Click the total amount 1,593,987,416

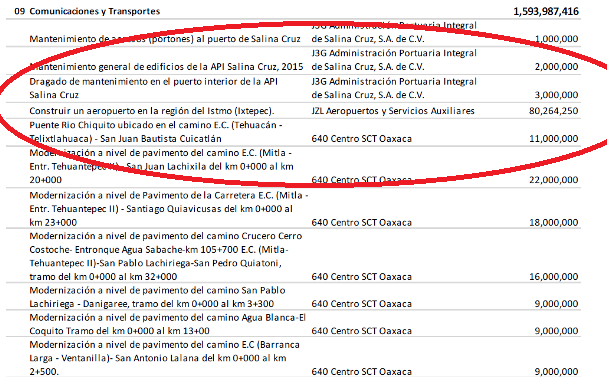(x=546, y=11)
